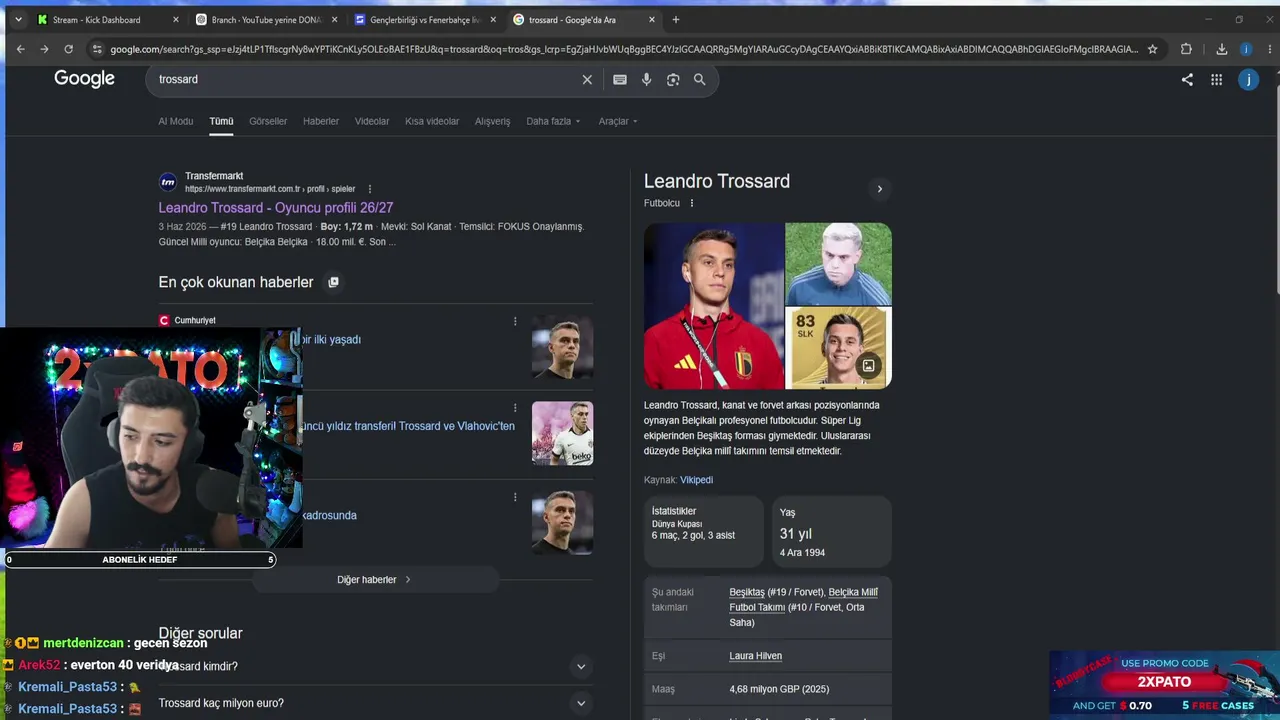1280x720 pixels.
Task: Open options for the Trossard ve Vlahovic news
Action: click(x=515, y=408)
